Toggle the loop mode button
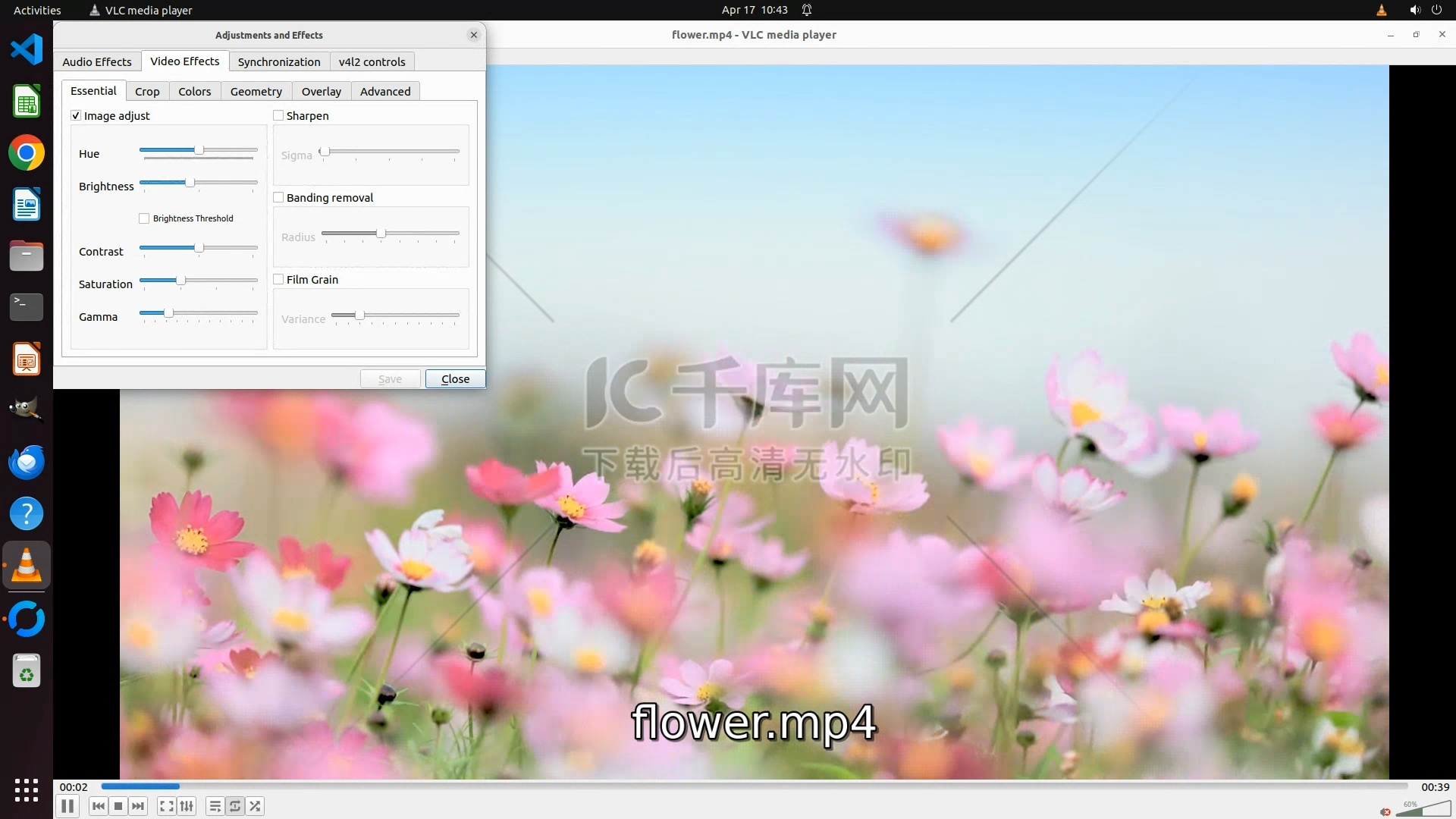 (x=235, y=806)
